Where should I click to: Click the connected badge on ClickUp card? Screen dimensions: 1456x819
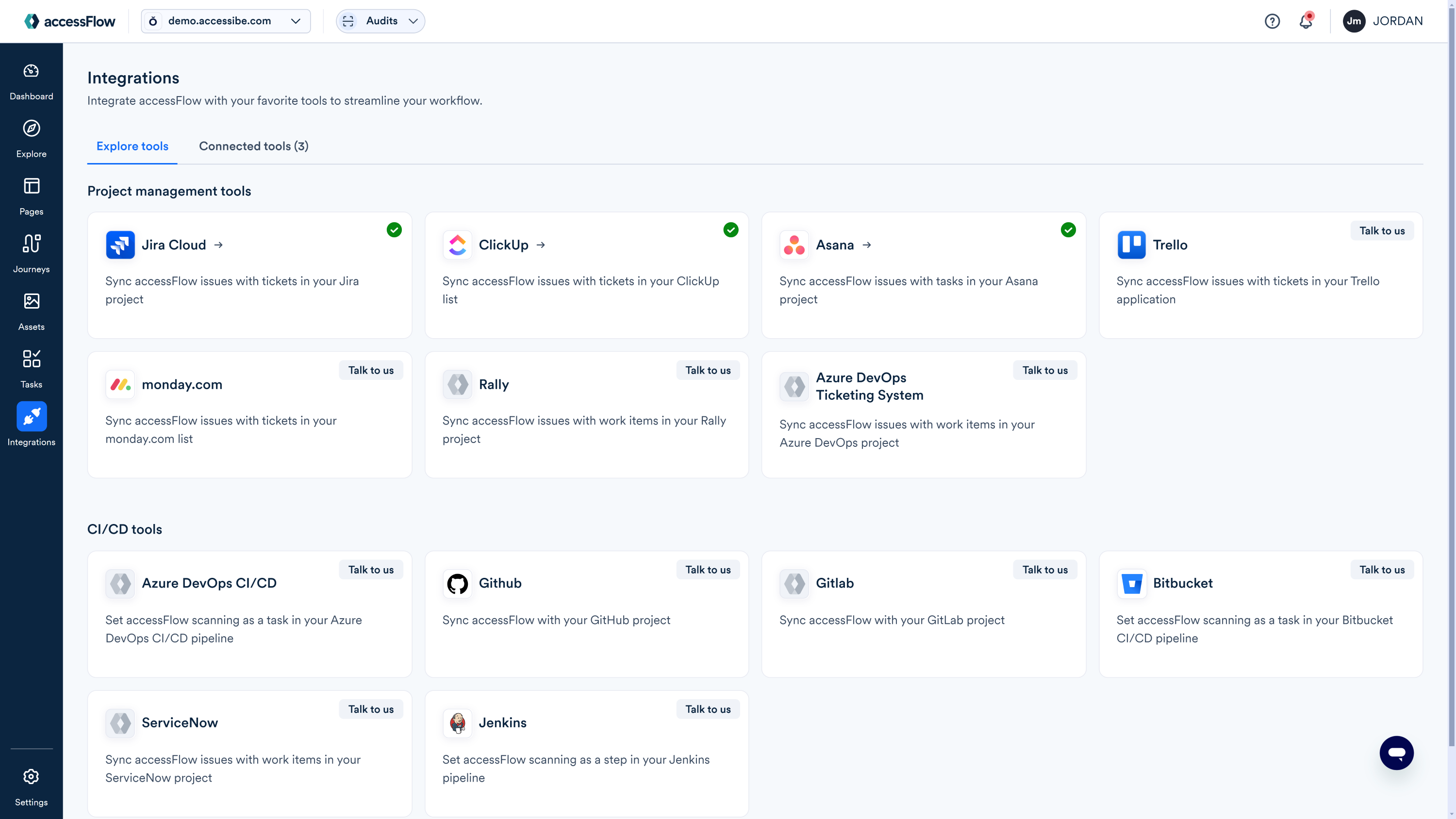coord(731,229)
